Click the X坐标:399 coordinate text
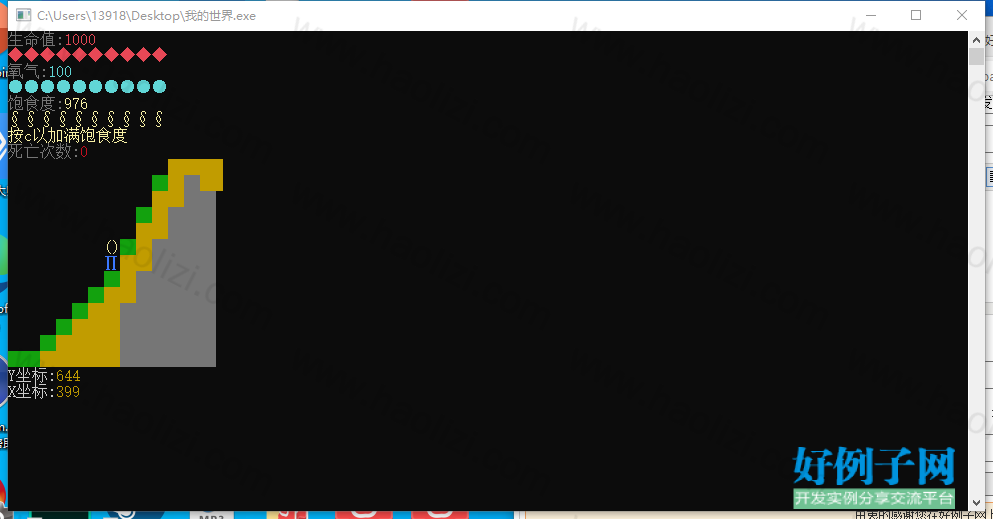 tap(44, 391)
